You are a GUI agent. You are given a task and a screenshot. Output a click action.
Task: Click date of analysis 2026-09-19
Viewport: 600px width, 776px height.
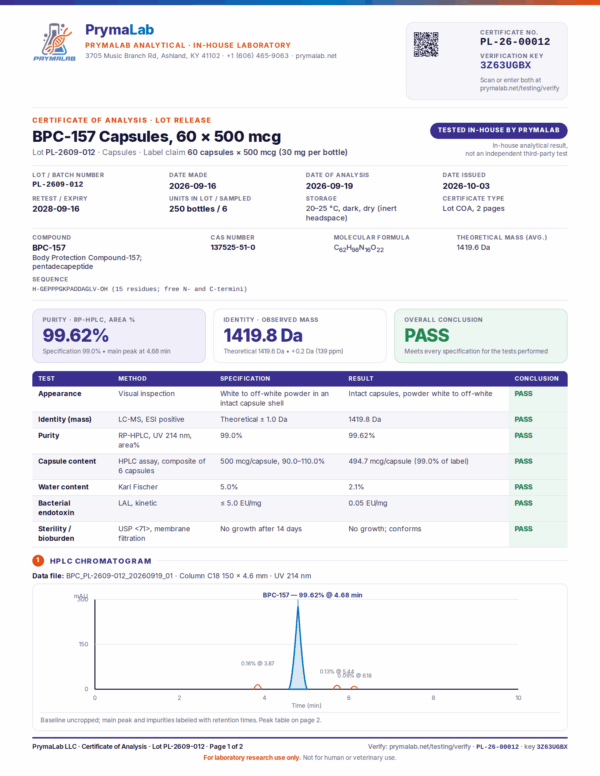coord(329,186)
